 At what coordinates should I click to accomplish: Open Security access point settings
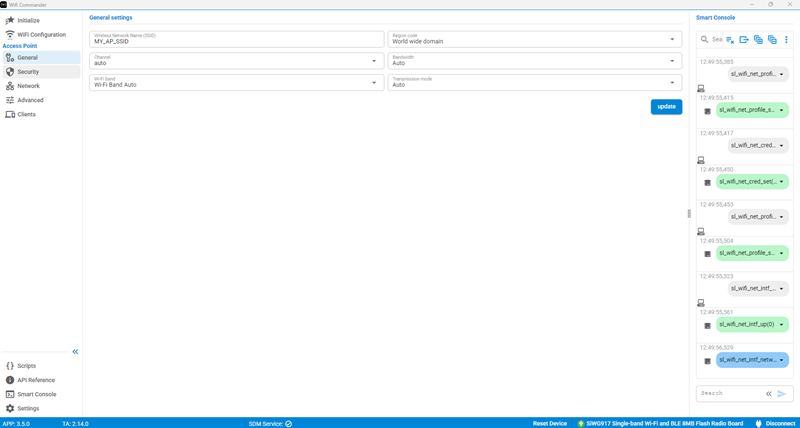[41, 72]
